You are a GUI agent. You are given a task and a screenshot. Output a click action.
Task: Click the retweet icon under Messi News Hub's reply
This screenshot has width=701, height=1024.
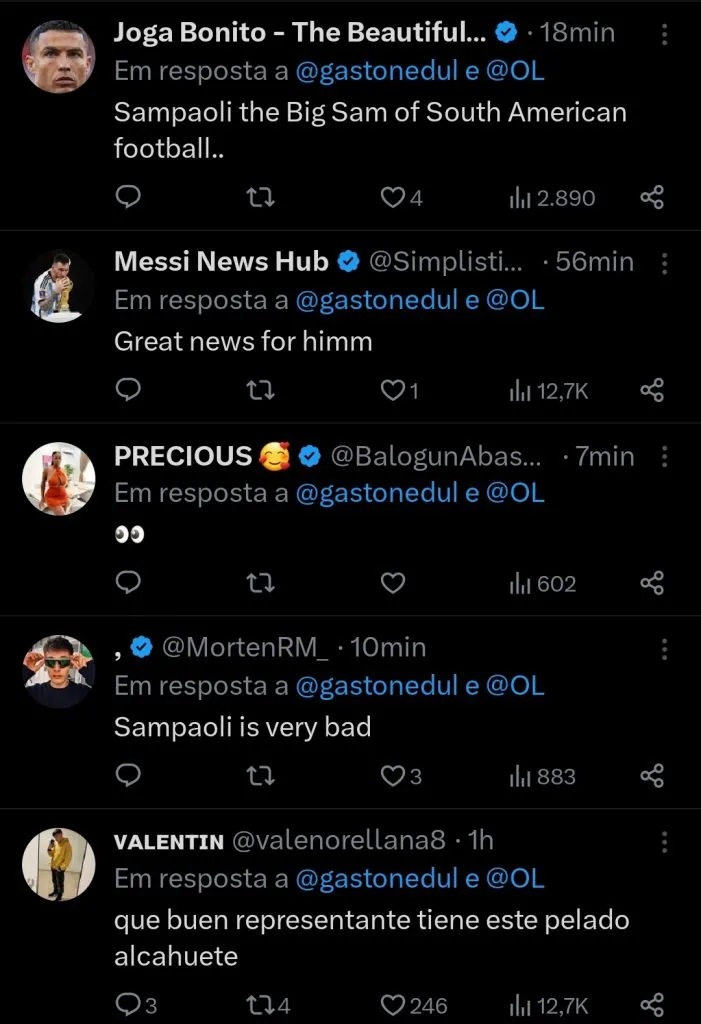point(261,390)
